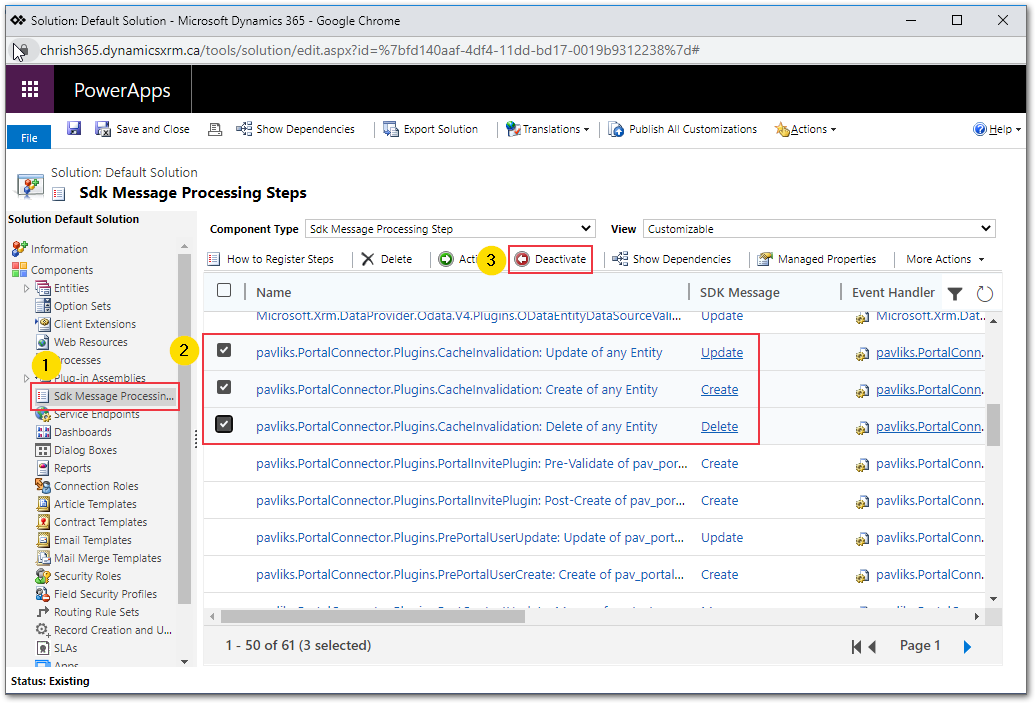The width and height of the screenshot is (1036, 704).
Task: Open the Actions dropdown menu
Action: [805, 129]
